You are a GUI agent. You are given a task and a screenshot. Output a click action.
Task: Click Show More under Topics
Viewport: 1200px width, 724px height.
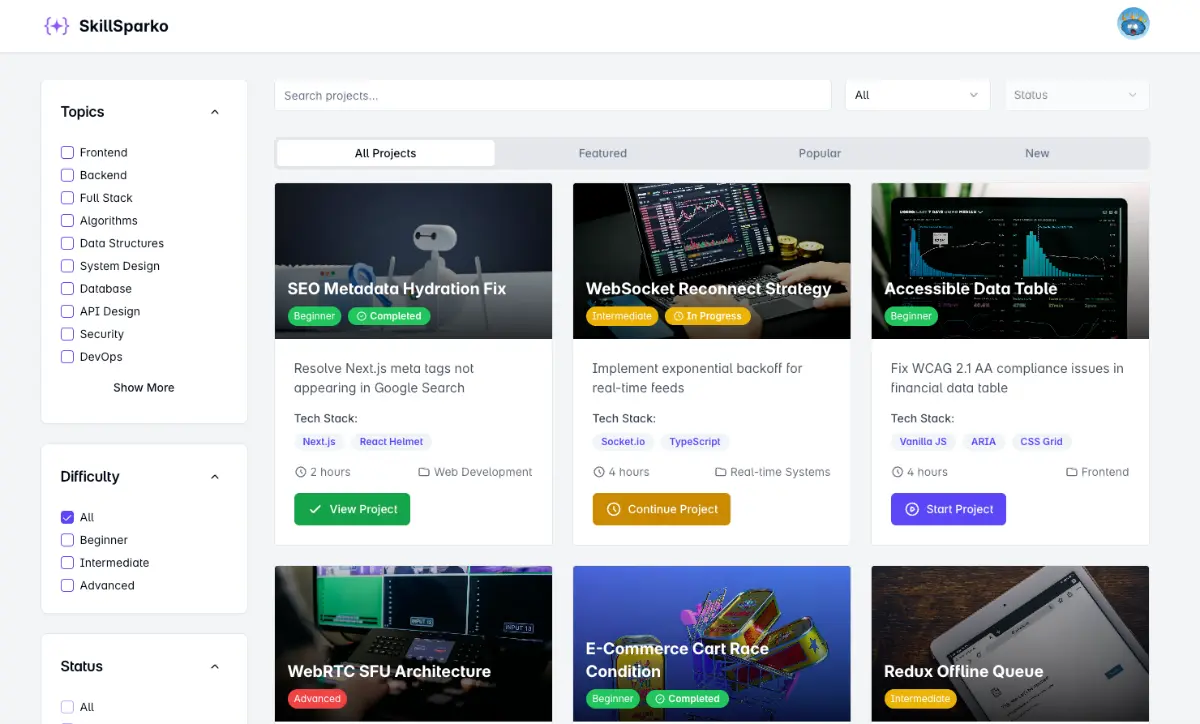click(143, 388)
